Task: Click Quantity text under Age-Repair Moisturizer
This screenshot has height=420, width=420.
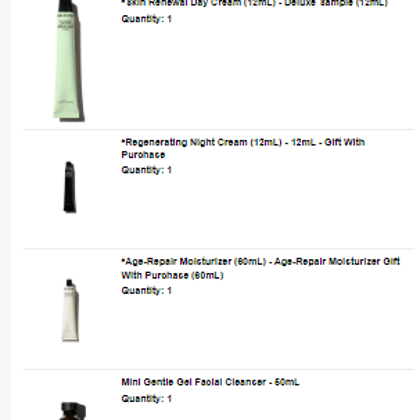Action: (x=146, y=291)
